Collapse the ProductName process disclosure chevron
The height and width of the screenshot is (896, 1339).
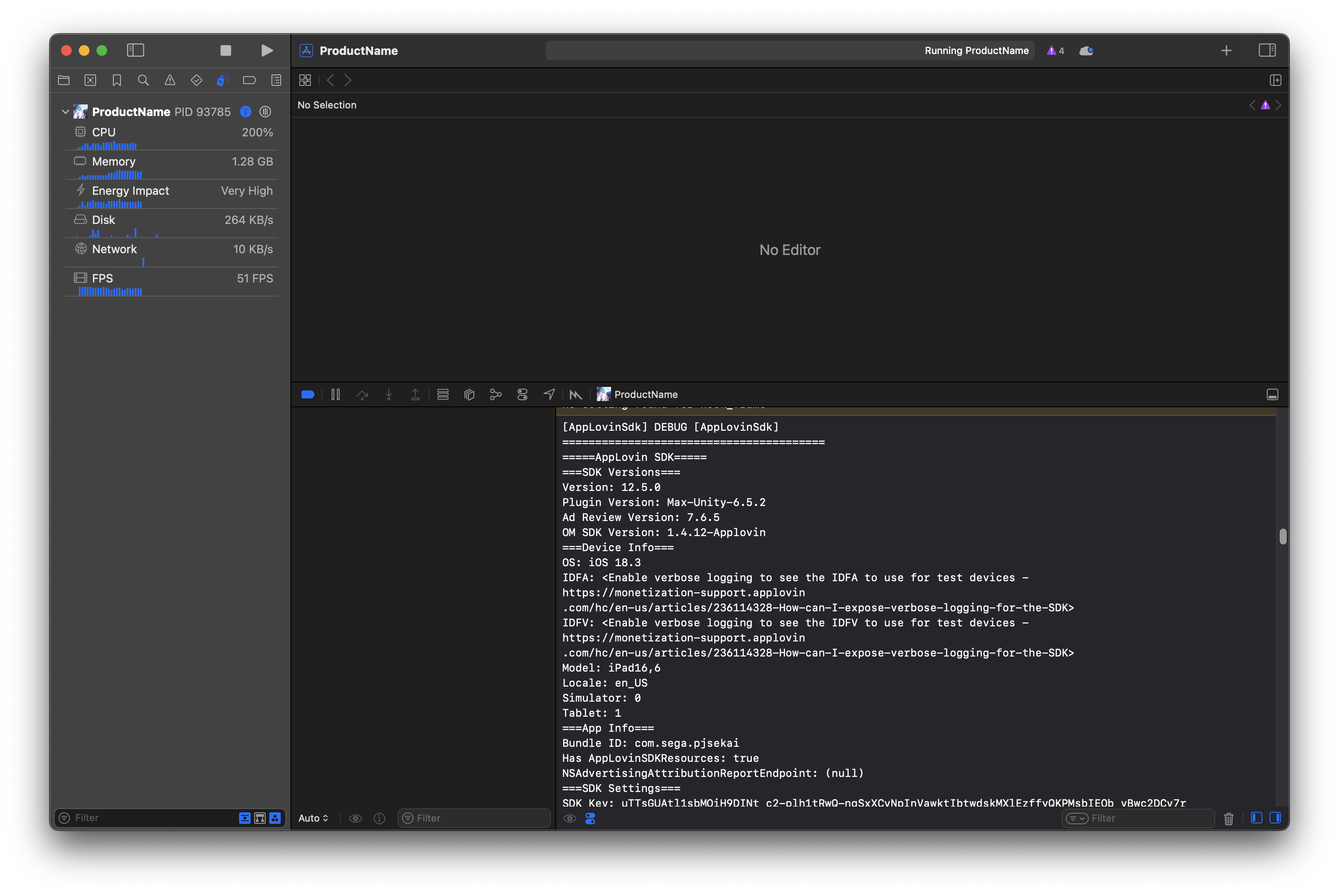click(x=65, y=112)
